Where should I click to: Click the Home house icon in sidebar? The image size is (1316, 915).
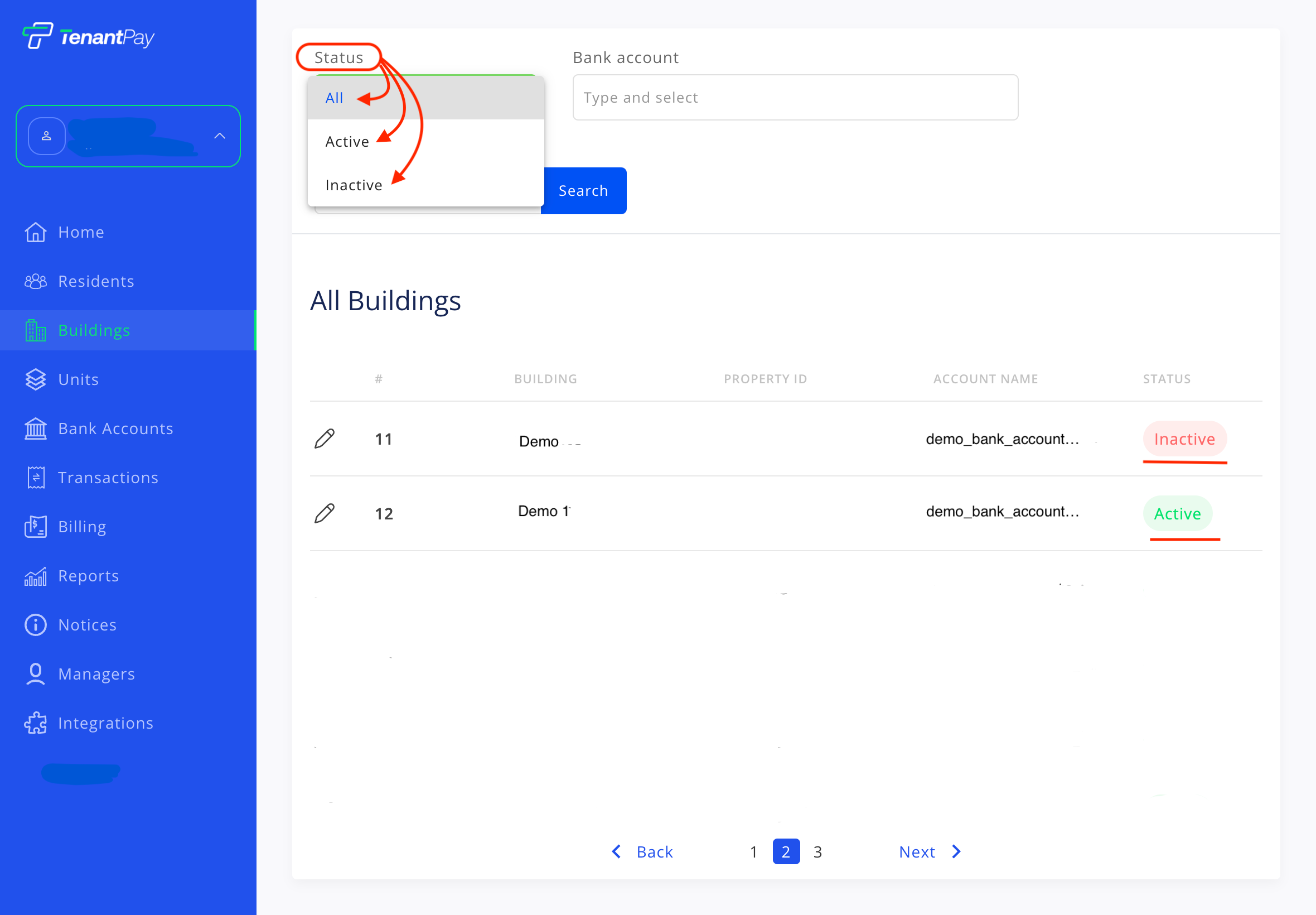[x=36, y=232]
